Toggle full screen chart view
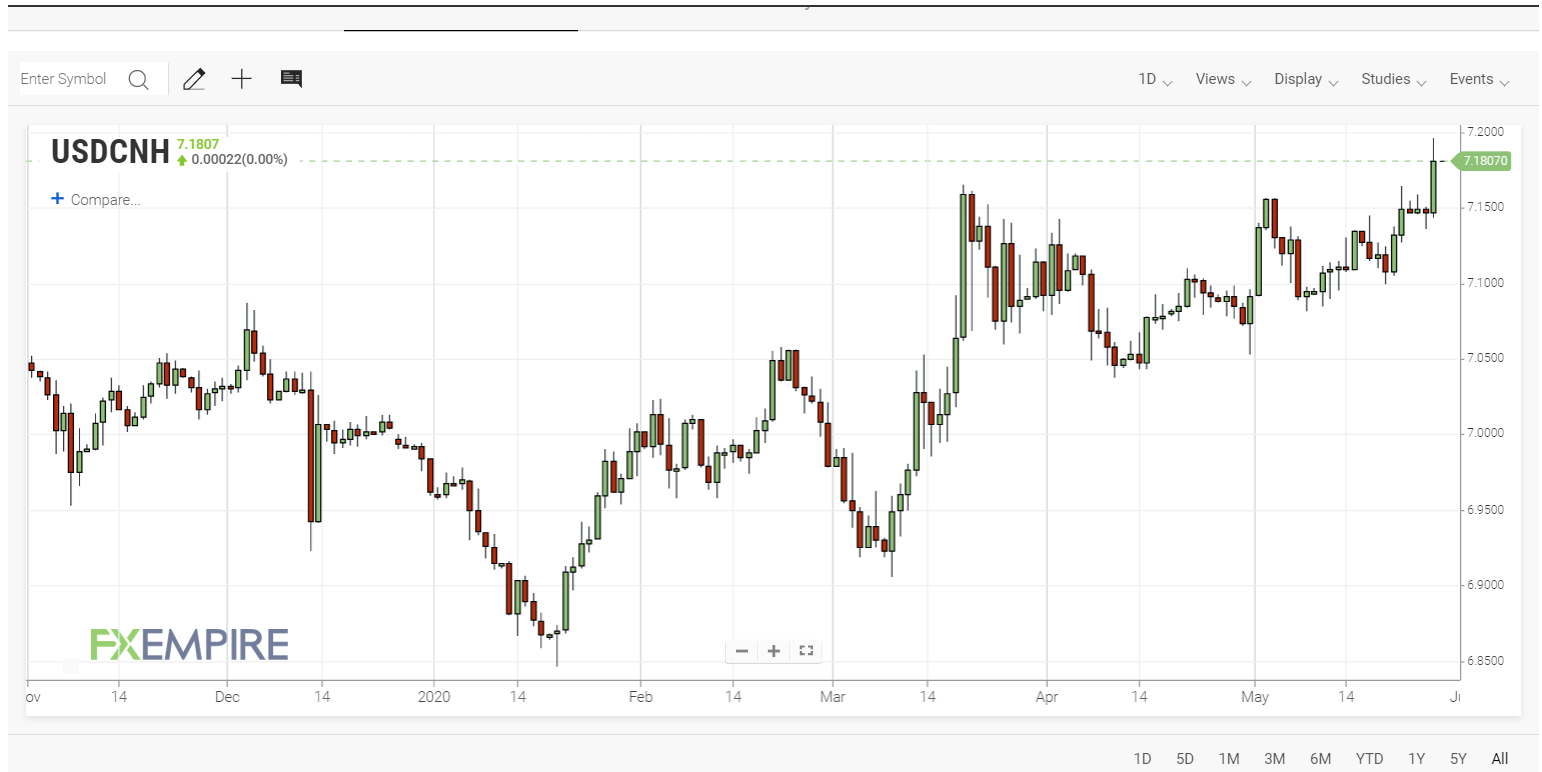The image size is (1542, 772). [x=806, y=651]
